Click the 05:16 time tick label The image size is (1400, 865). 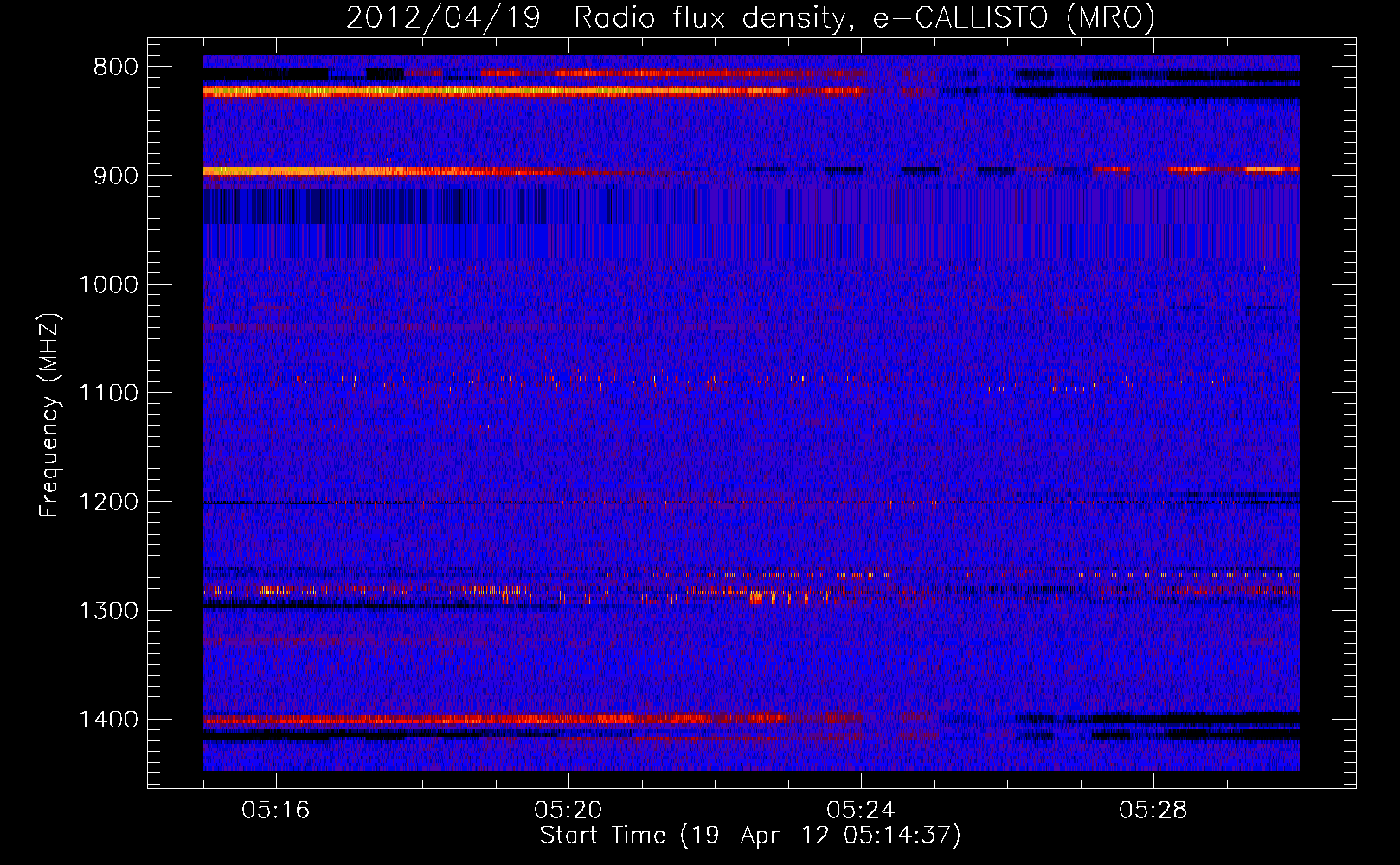coord(276,811)
